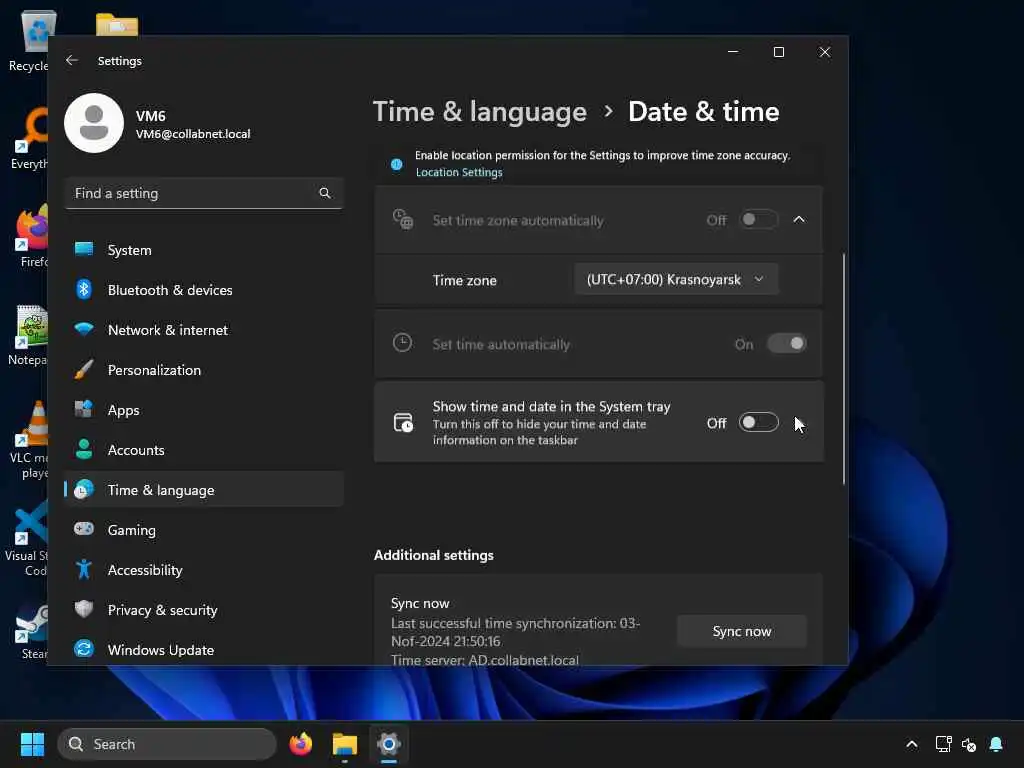
Task: Open Network & internet category
Action: point(204,329)
